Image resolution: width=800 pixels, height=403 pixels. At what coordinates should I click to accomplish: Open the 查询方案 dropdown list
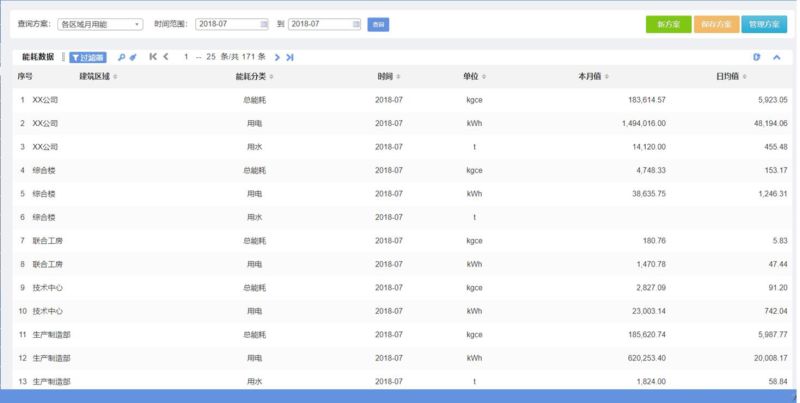pos(100,23)
